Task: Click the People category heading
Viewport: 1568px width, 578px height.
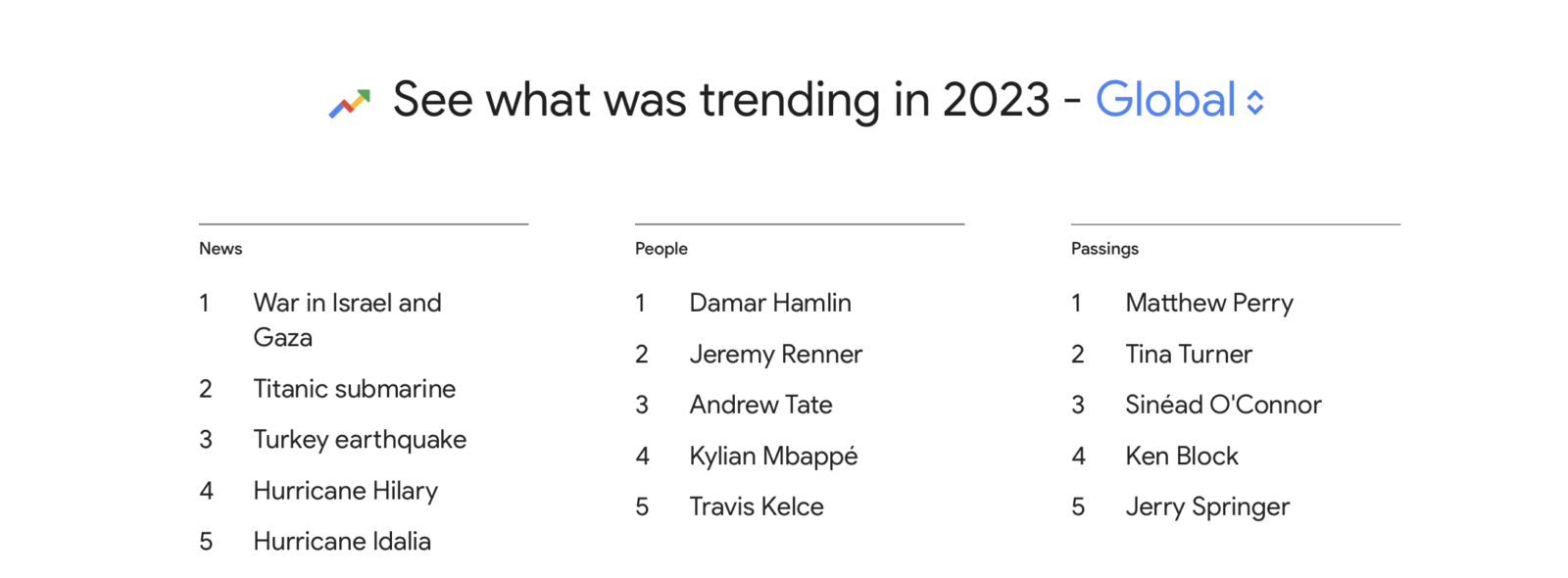Action: pos(661,249)
